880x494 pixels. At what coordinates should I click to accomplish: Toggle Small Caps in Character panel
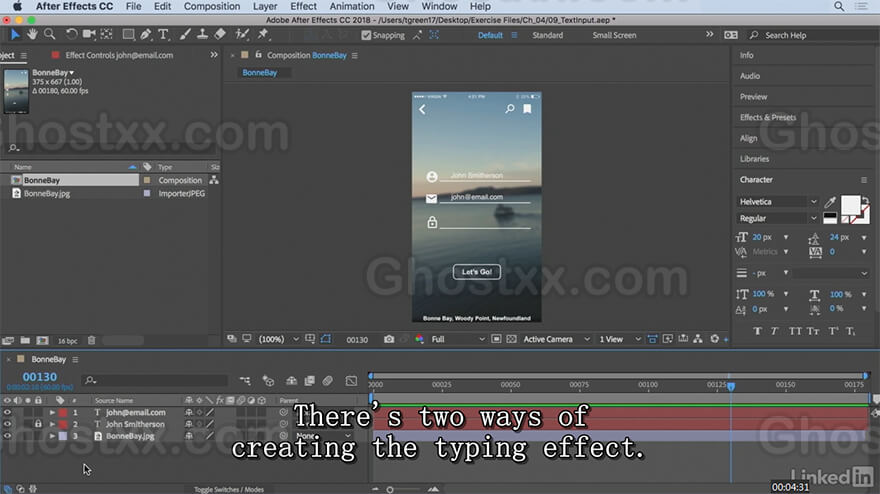coord(813,331)
